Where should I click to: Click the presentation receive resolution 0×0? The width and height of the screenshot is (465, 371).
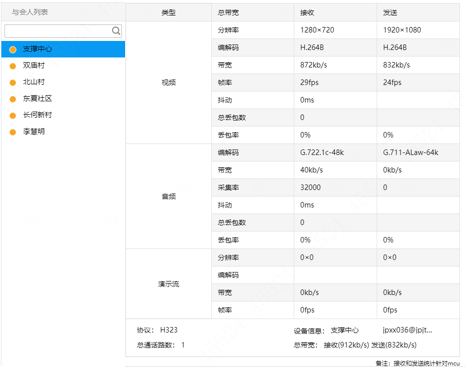point(307,257)
